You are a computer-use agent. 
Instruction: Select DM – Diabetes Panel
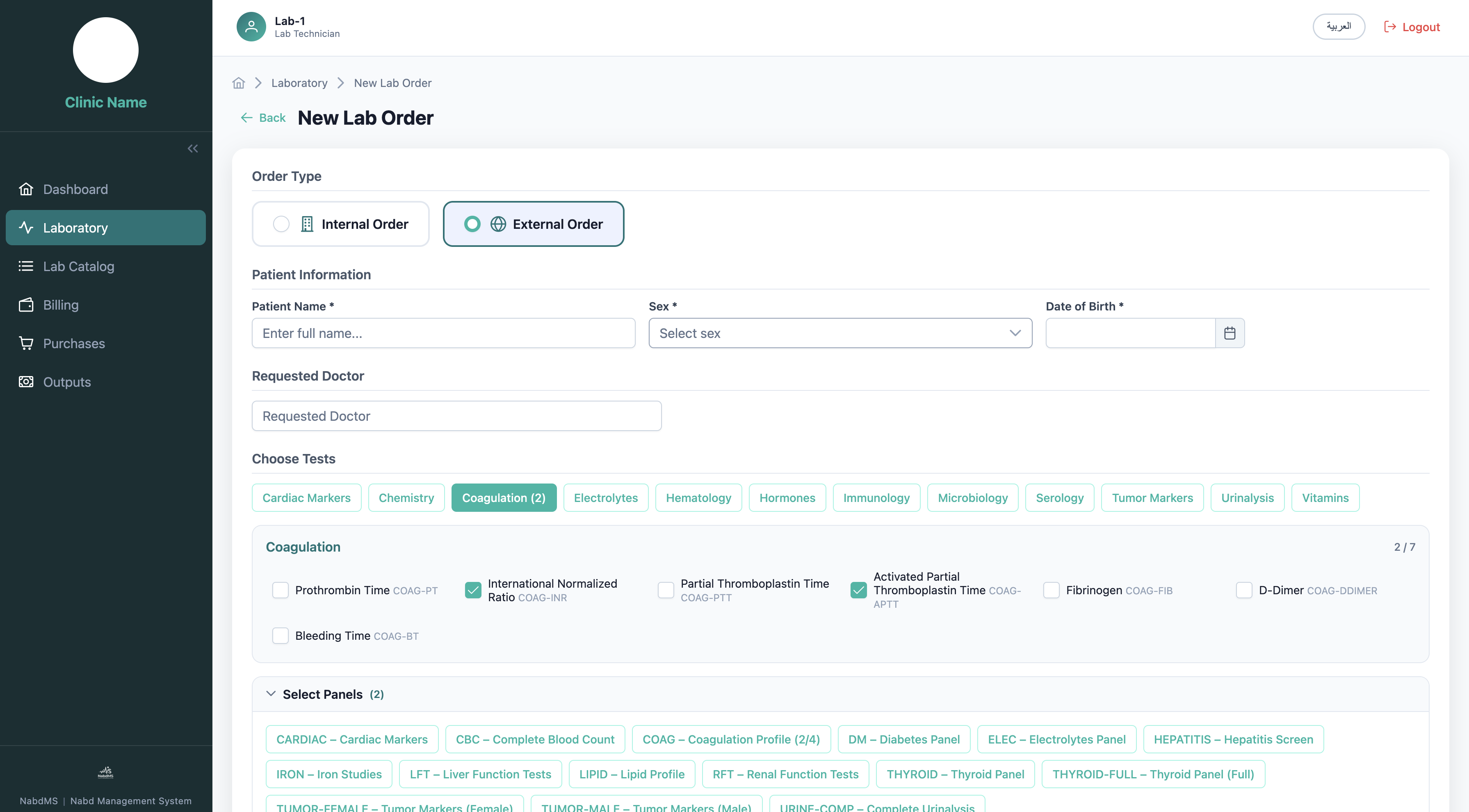click(904, 739)
